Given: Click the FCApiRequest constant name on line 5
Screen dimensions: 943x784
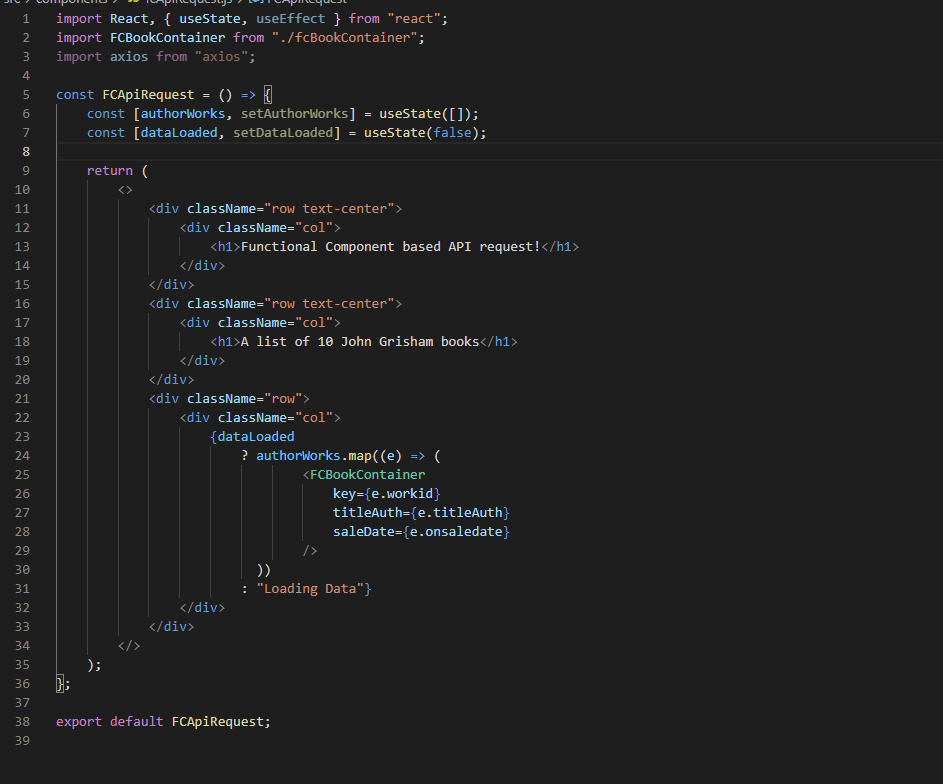Looking at the screenshot, I should 149,95.
